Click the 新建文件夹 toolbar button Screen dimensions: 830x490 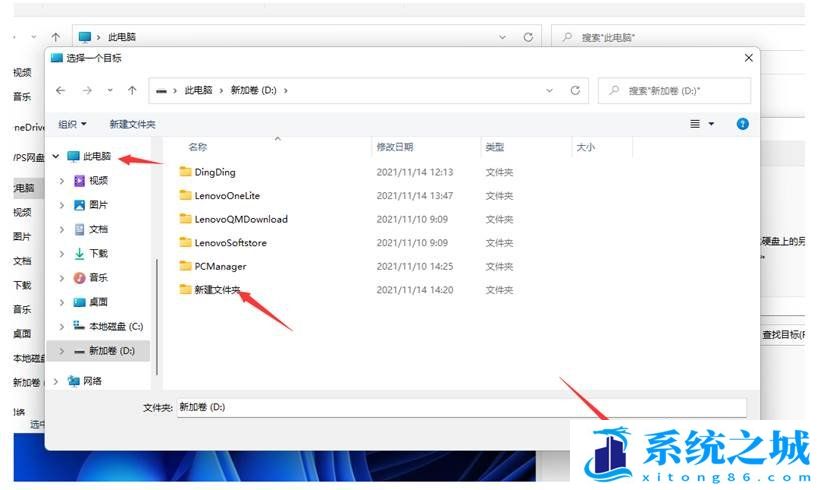[x=132, y=124]
